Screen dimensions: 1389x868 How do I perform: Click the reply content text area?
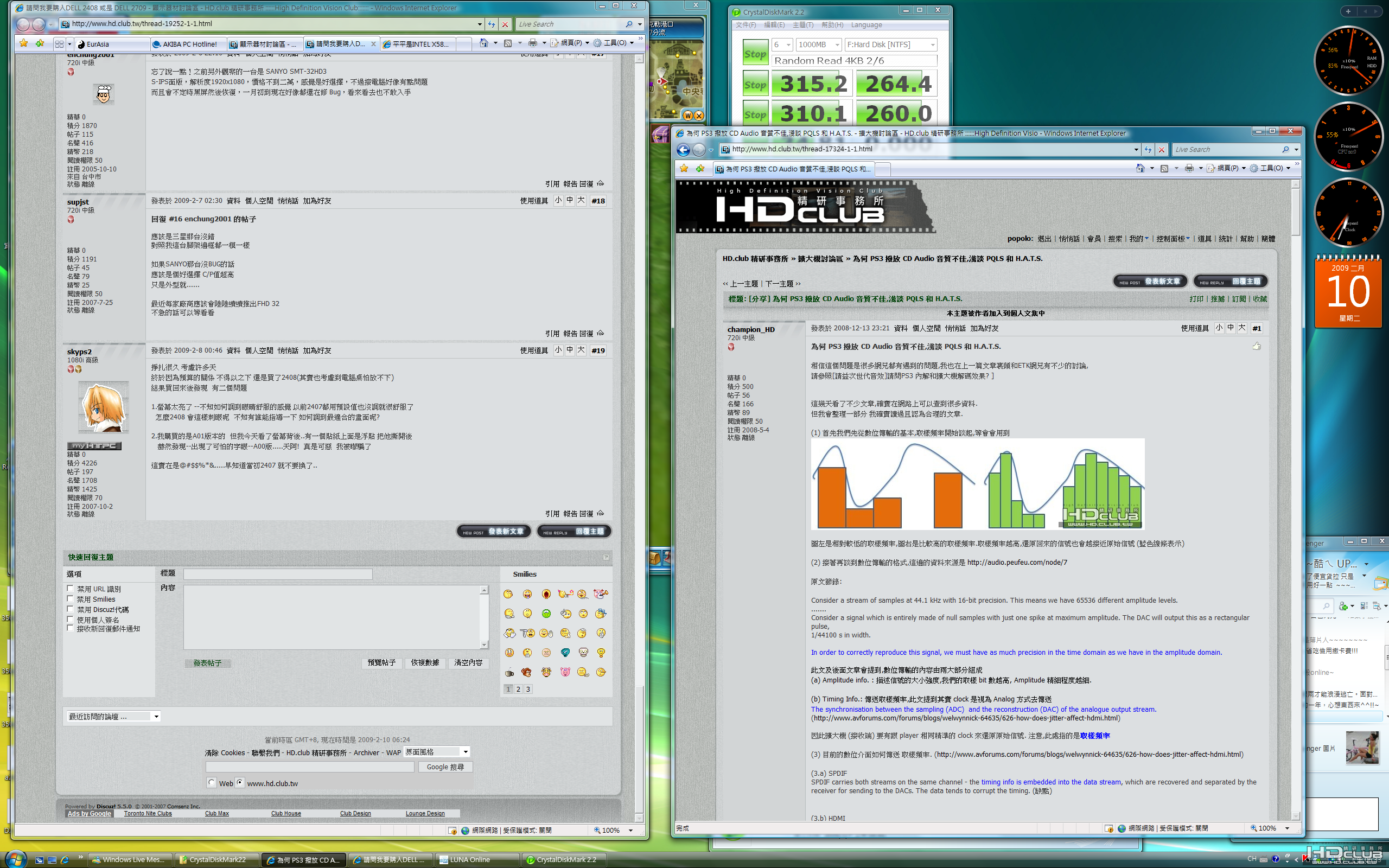(332, 617)
